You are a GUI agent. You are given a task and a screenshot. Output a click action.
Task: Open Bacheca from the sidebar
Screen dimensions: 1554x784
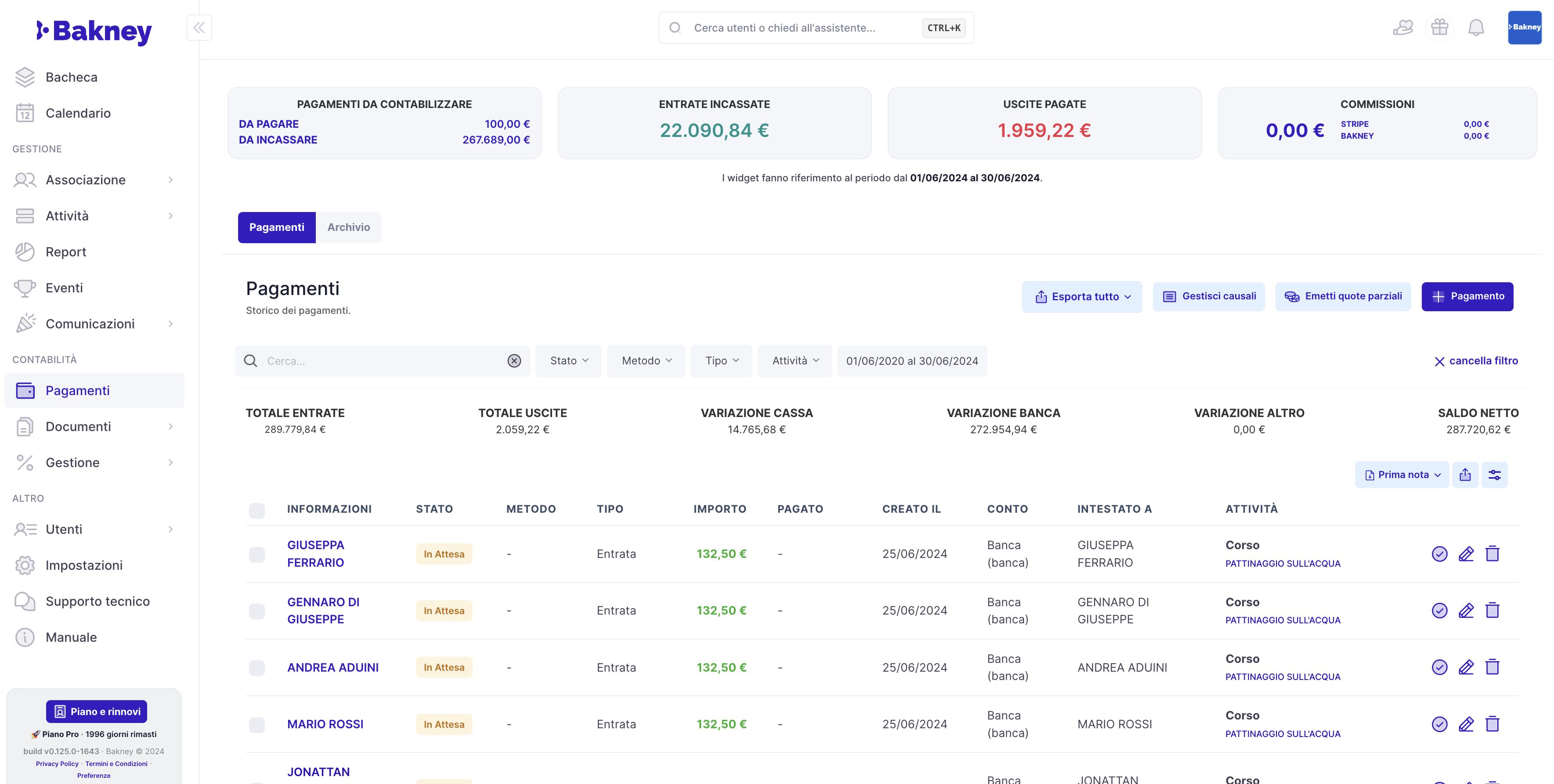94,77
